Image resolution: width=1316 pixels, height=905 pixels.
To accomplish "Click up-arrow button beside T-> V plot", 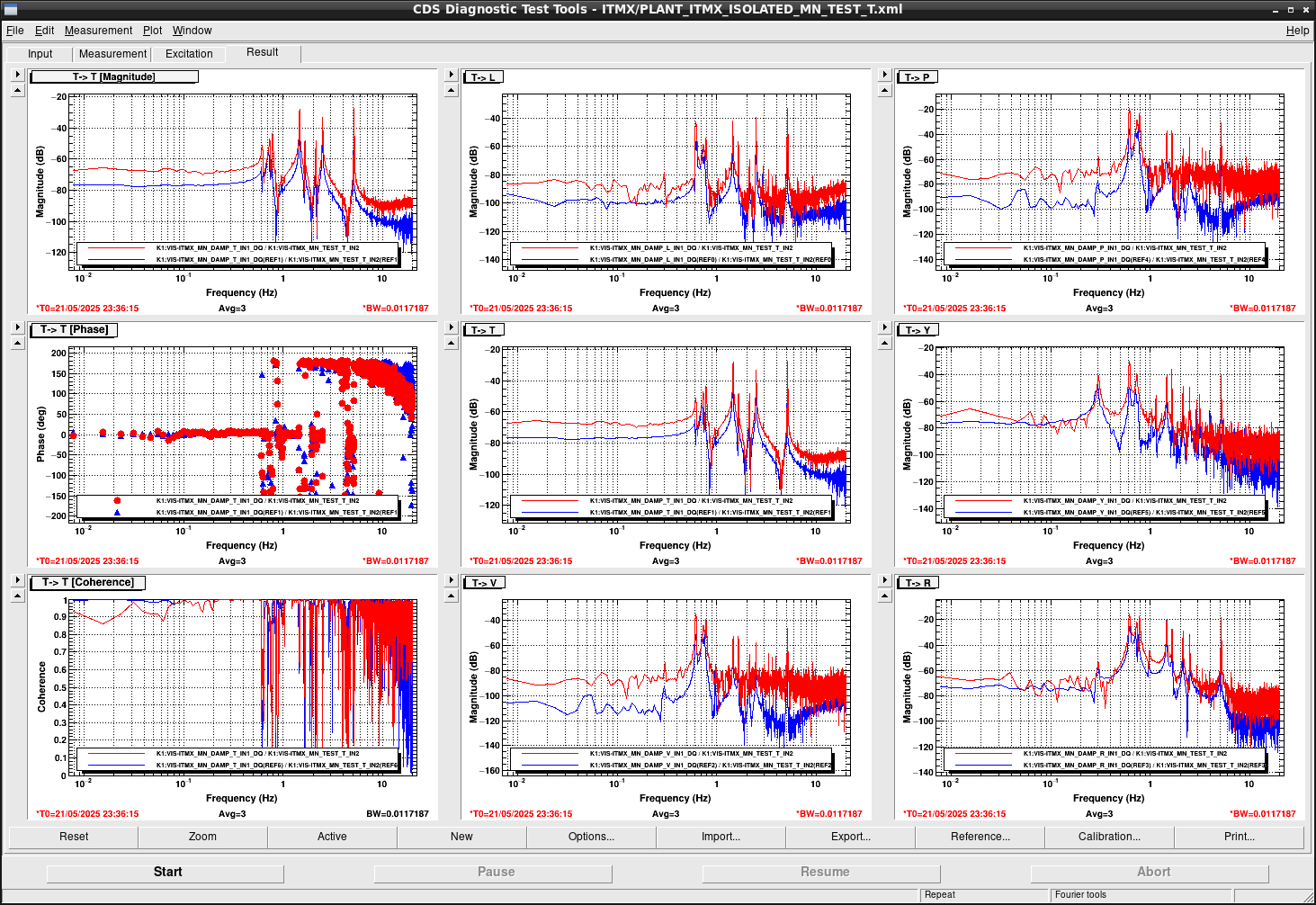I will (x=451, y=596).
